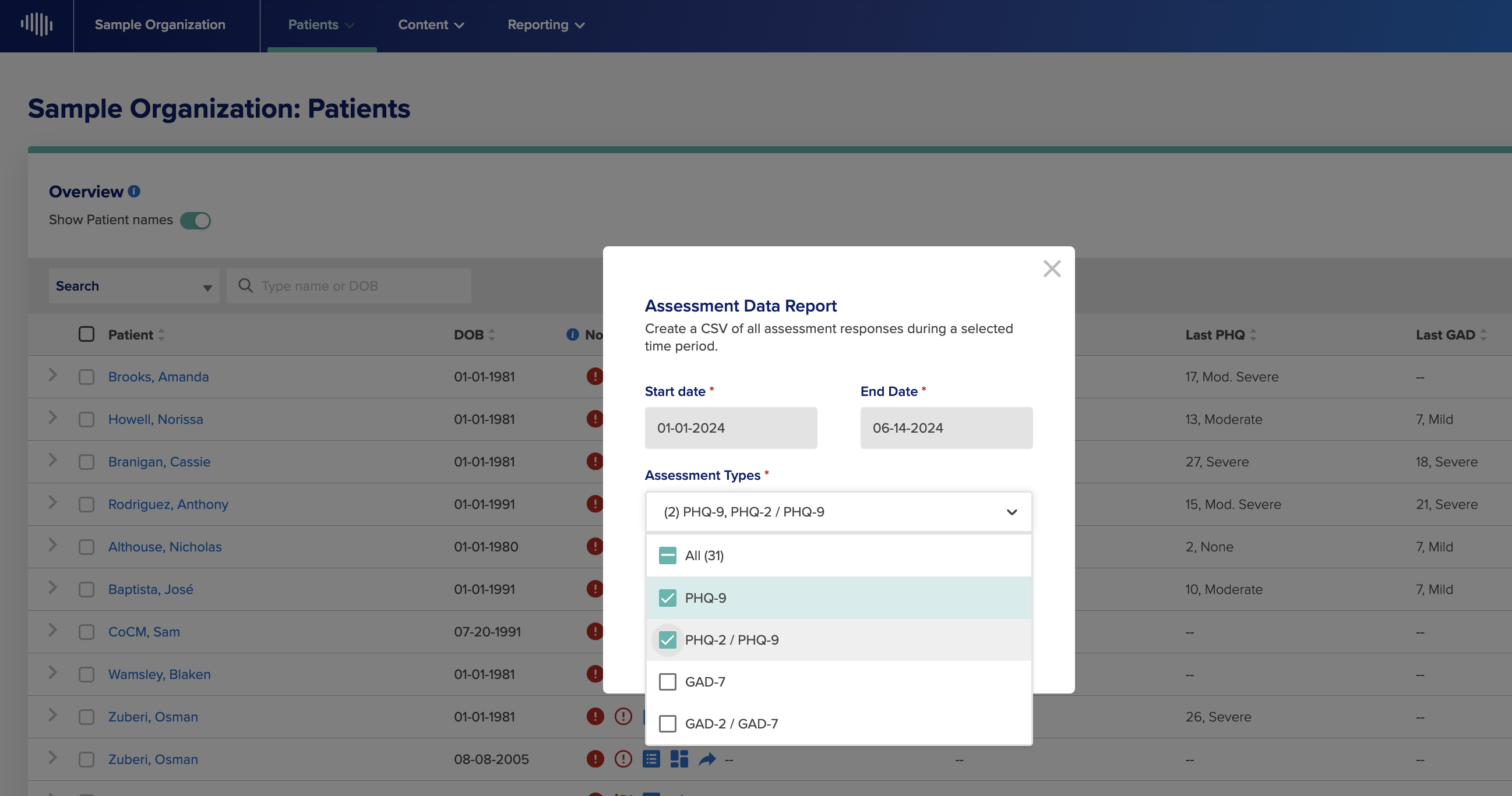Screen dimensions: 1512x796
Task: Sort table by DOB column arrows
Action: (492, 335)
